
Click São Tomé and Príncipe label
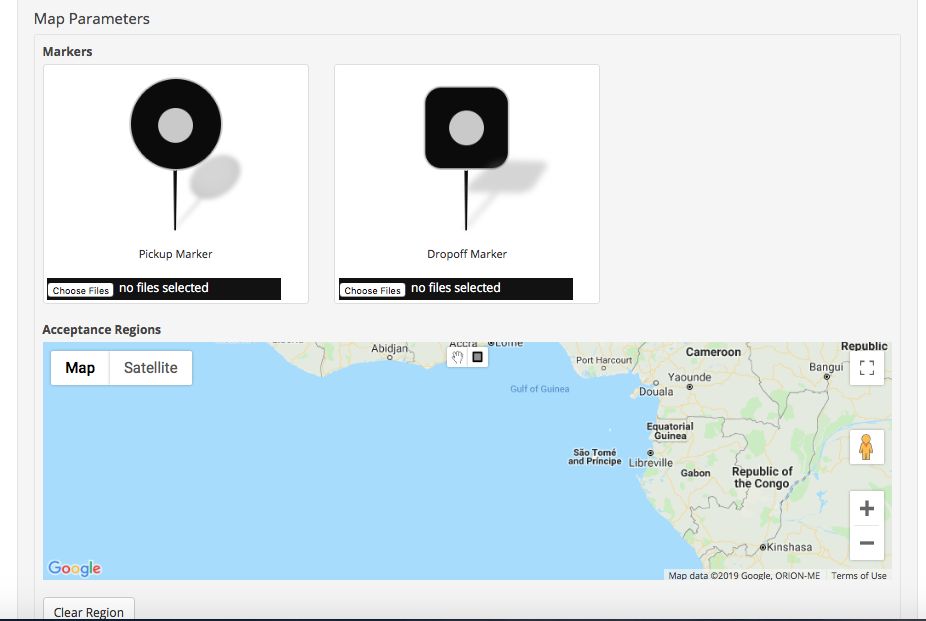(x=595, y=457)
